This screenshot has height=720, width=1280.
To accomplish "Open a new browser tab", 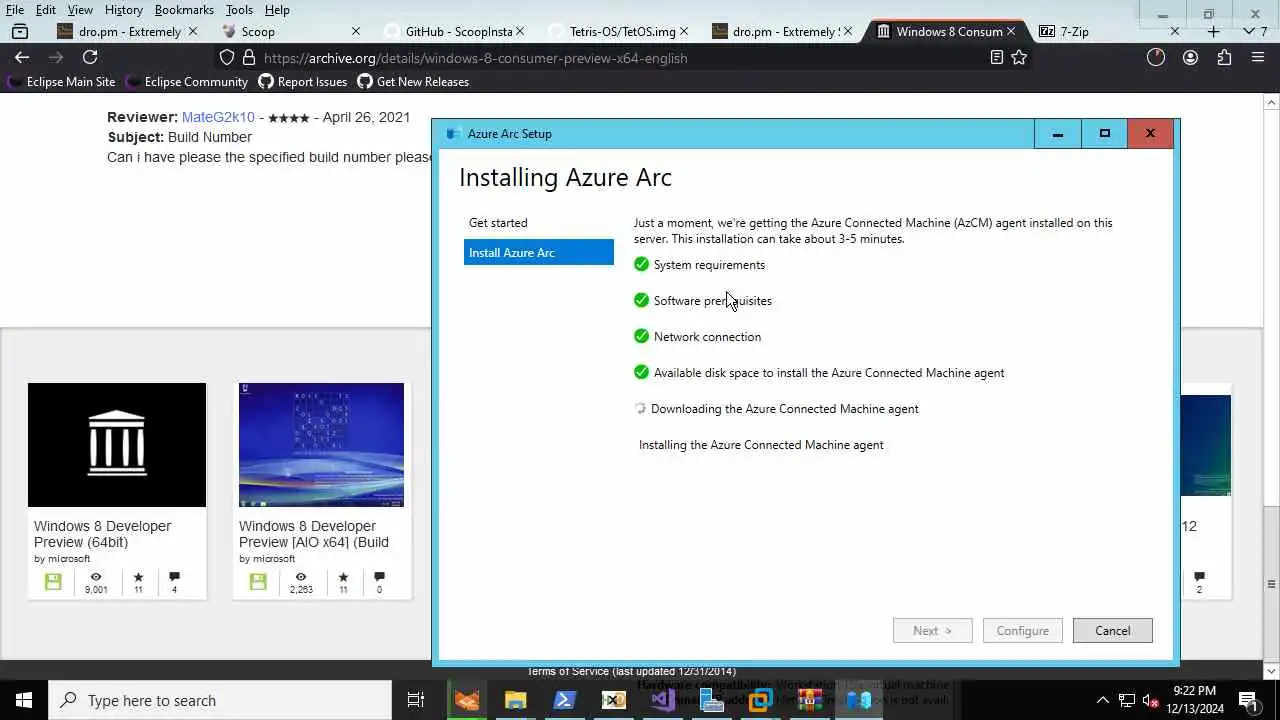I will coord(1213,32).
